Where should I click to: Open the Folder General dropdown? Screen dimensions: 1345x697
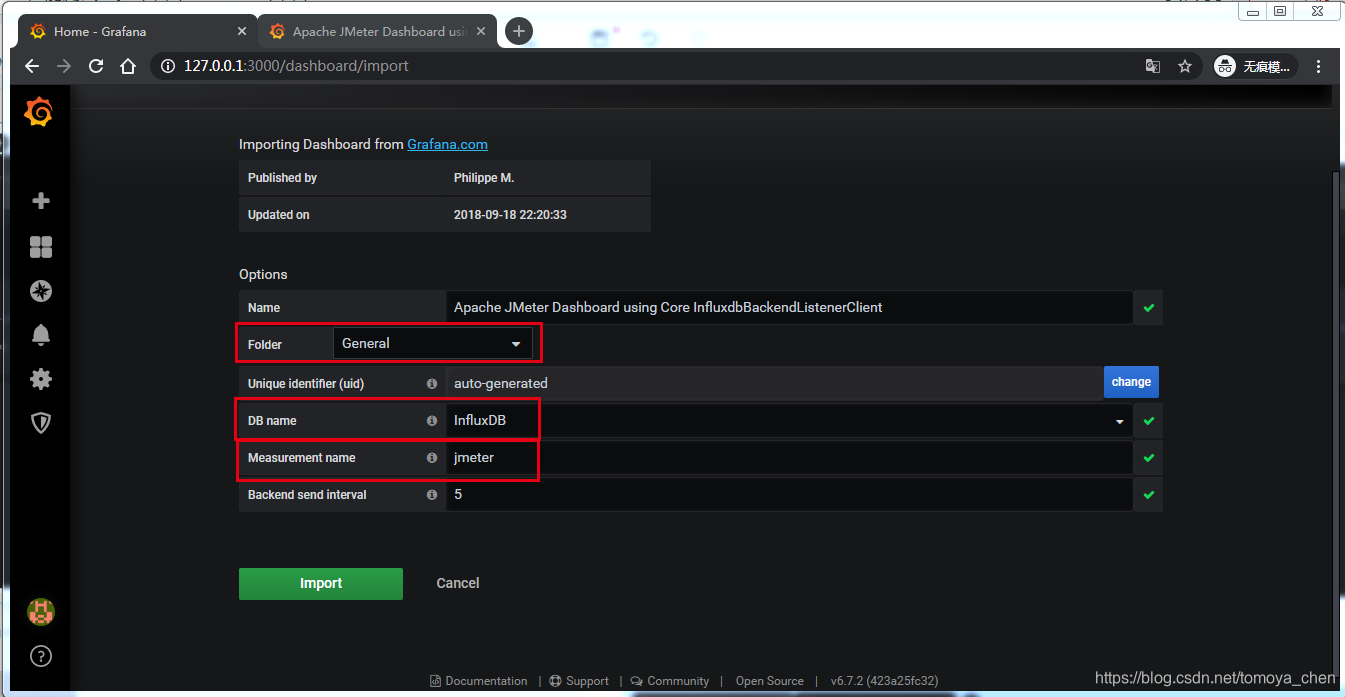(432, 343)
